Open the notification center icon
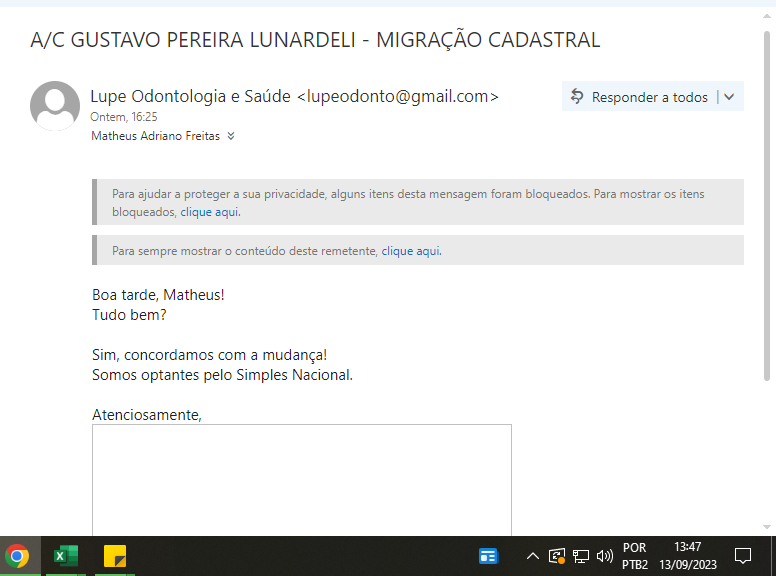Viewport: 776px width, 576px height. (743, 556)
